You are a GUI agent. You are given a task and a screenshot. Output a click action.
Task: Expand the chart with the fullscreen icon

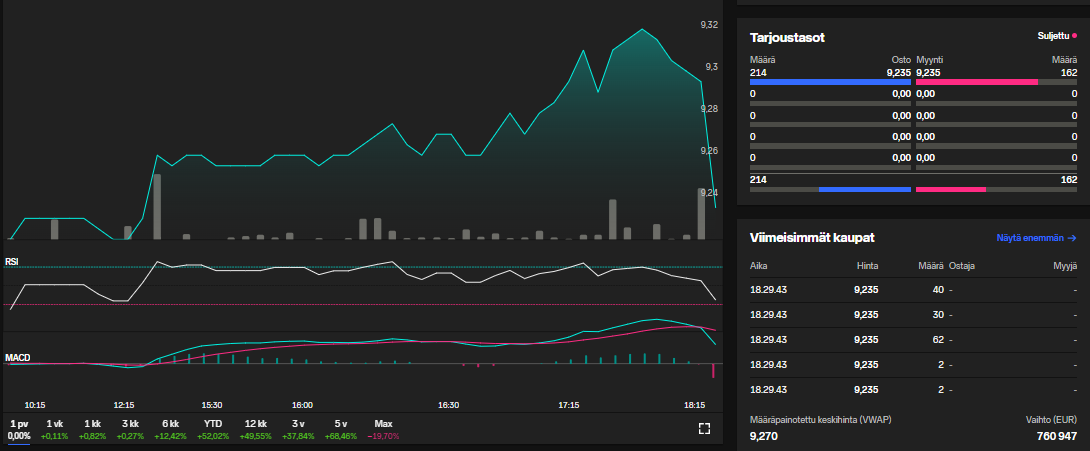[704, 429]
